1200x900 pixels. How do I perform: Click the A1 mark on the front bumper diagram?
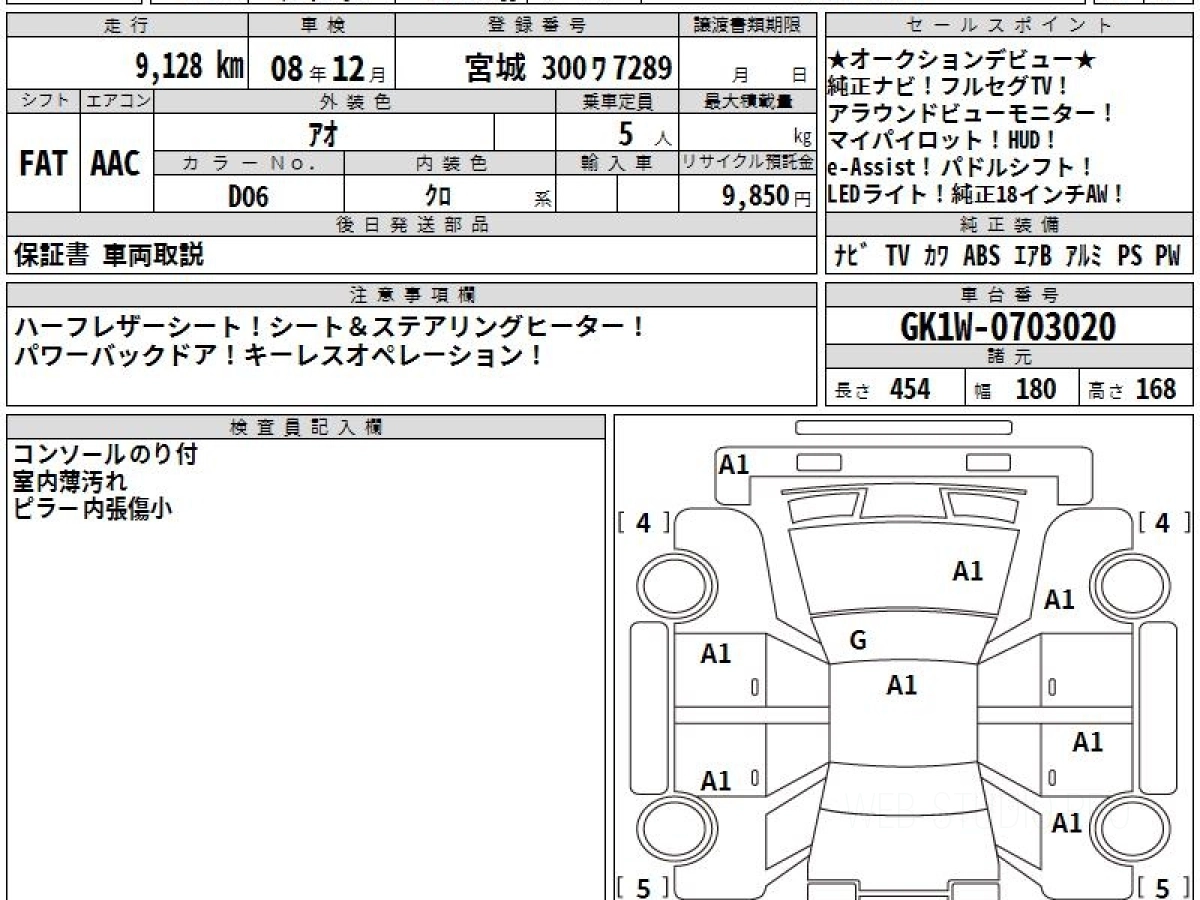734,464
